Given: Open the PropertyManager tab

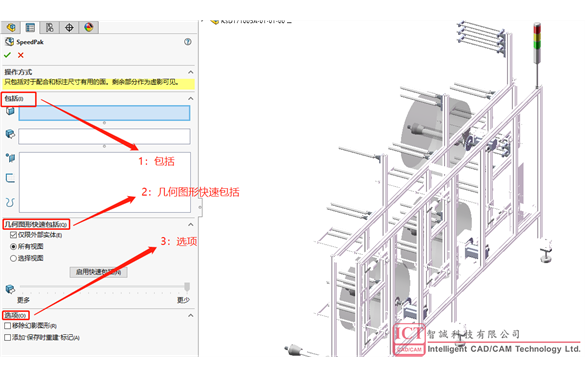Looking at the screenshot, I should (x=30, y=27).
